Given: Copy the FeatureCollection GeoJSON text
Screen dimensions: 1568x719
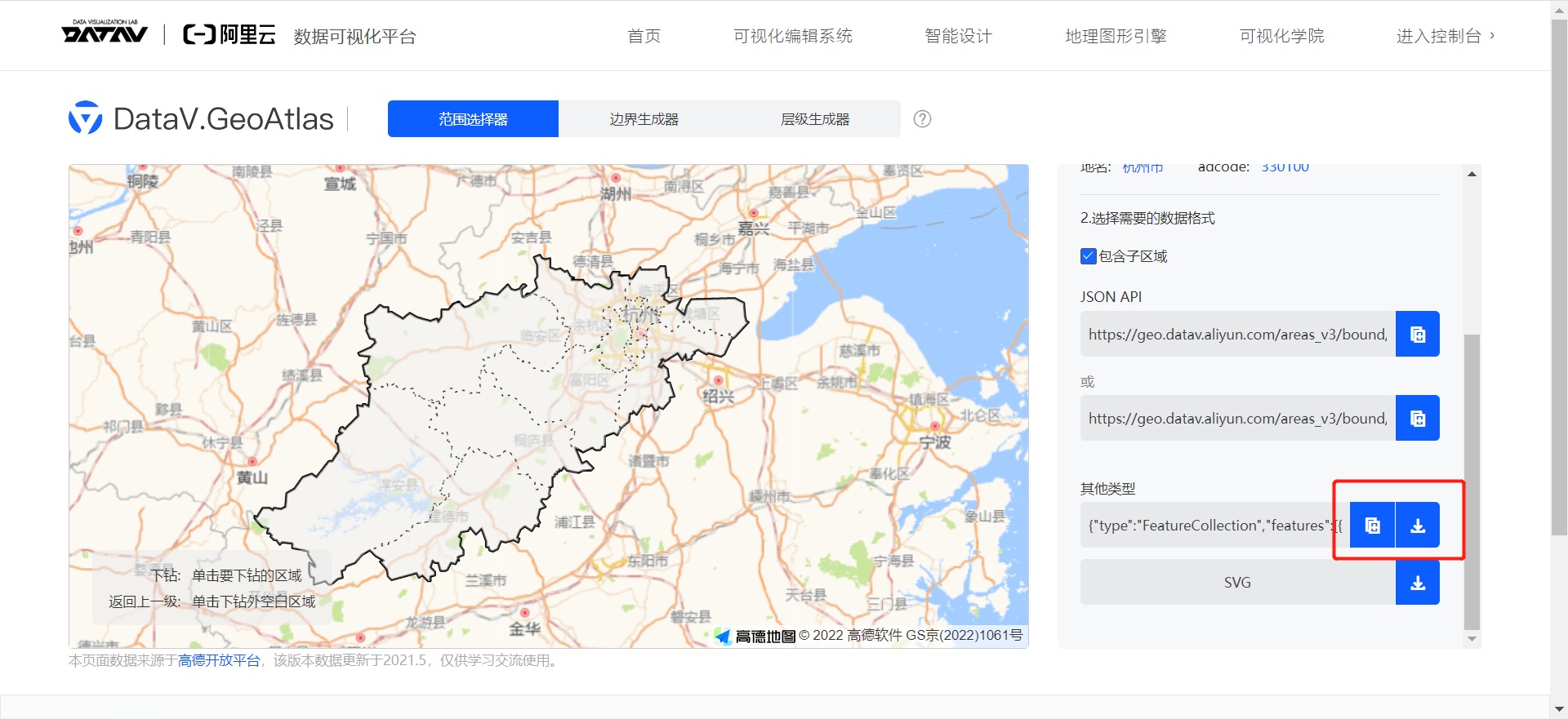Looking at the screenshot, I should 1372,526.
